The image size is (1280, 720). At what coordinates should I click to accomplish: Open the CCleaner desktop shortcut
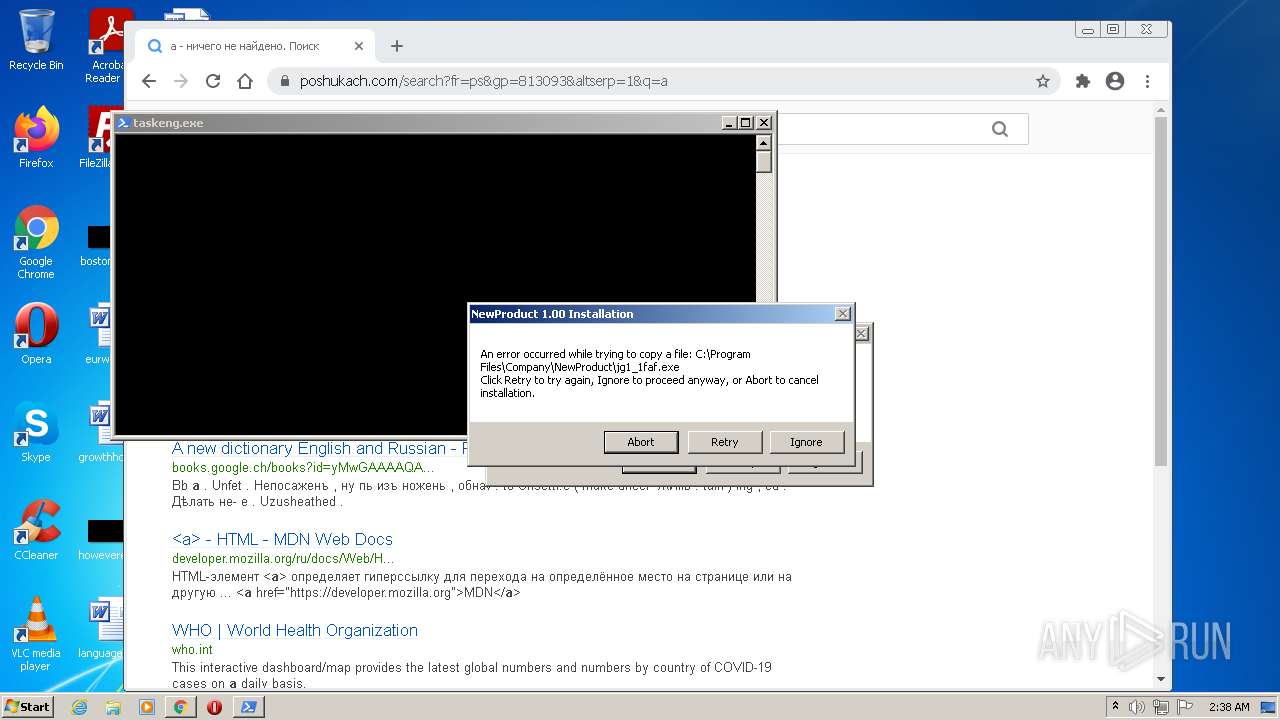coord(36,530)
